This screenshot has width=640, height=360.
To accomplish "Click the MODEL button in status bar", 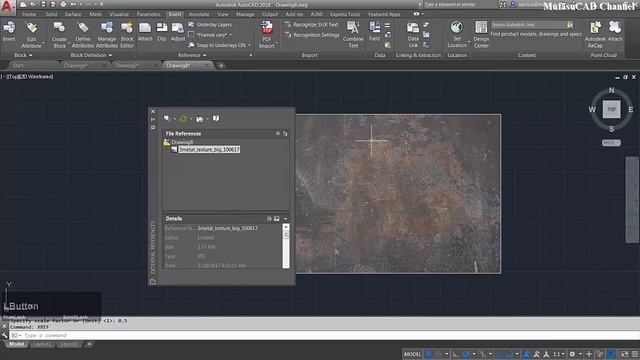I will click(x=412, y=354).
